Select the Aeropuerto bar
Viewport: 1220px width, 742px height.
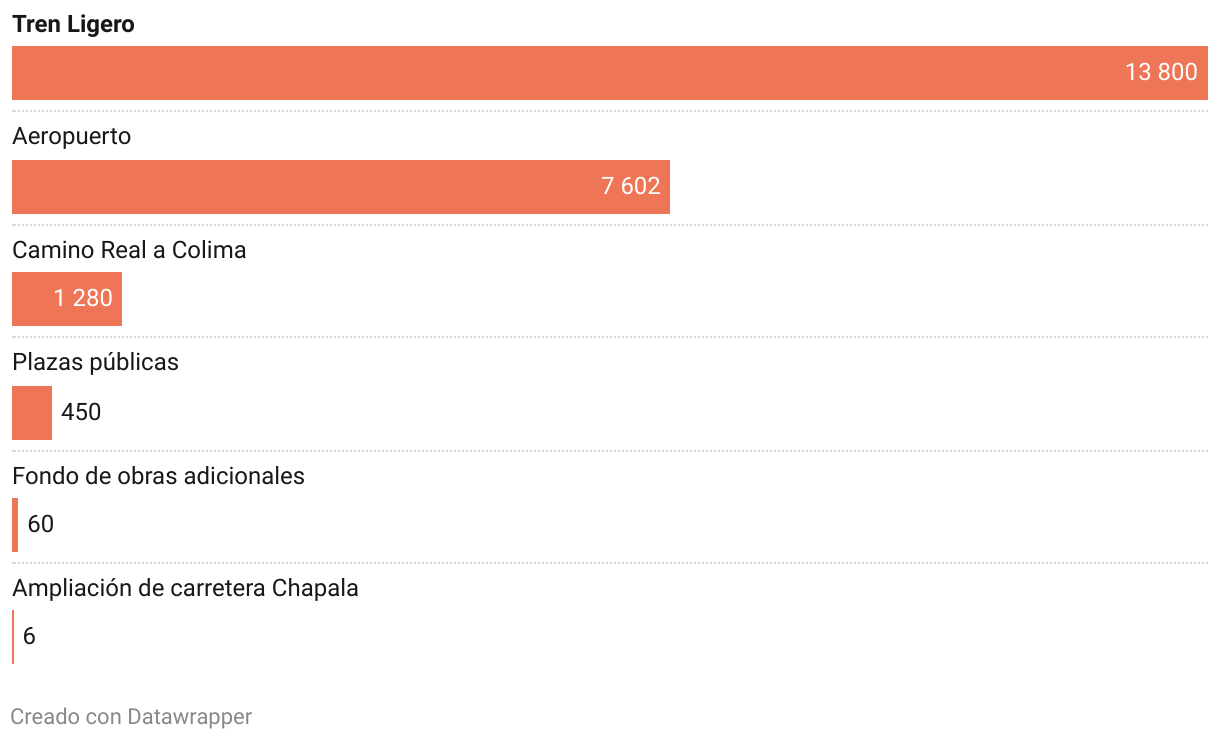tap(341, 187)
